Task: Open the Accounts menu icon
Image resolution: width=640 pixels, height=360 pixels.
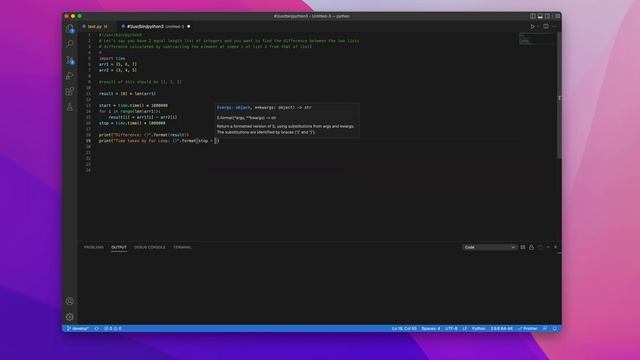Action: pos(70,301)
